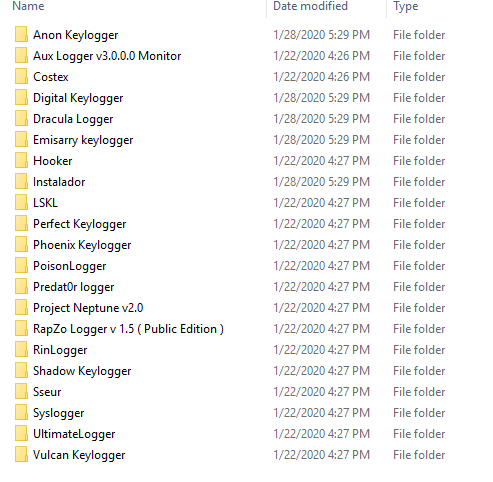The width and height of the screenshot is (493, 482).
Task: Click the RinLogger folder icon
Action: (x=21, y=350)
